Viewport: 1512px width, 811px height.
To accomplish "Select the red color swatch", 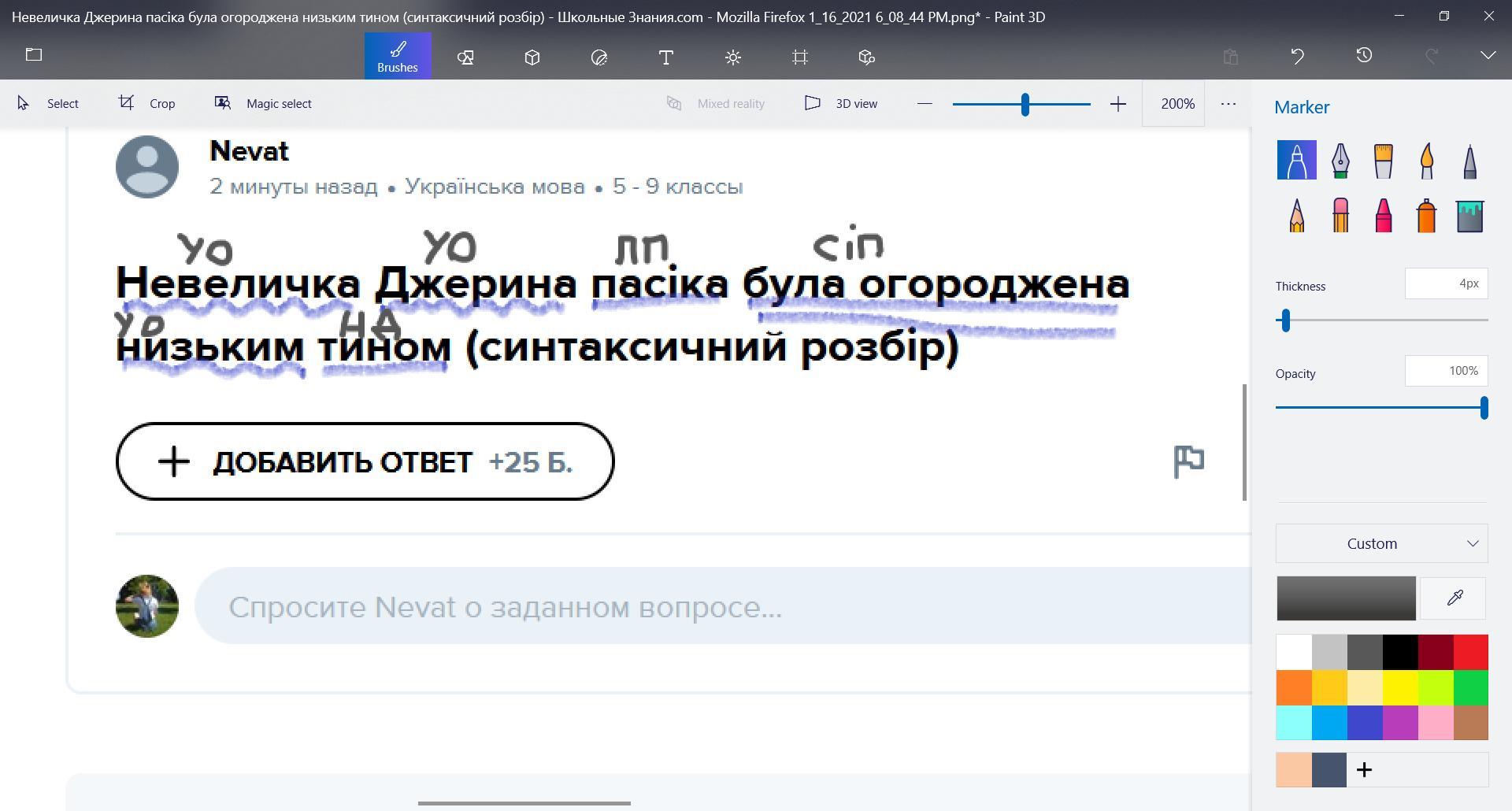I will [1470, 652].
